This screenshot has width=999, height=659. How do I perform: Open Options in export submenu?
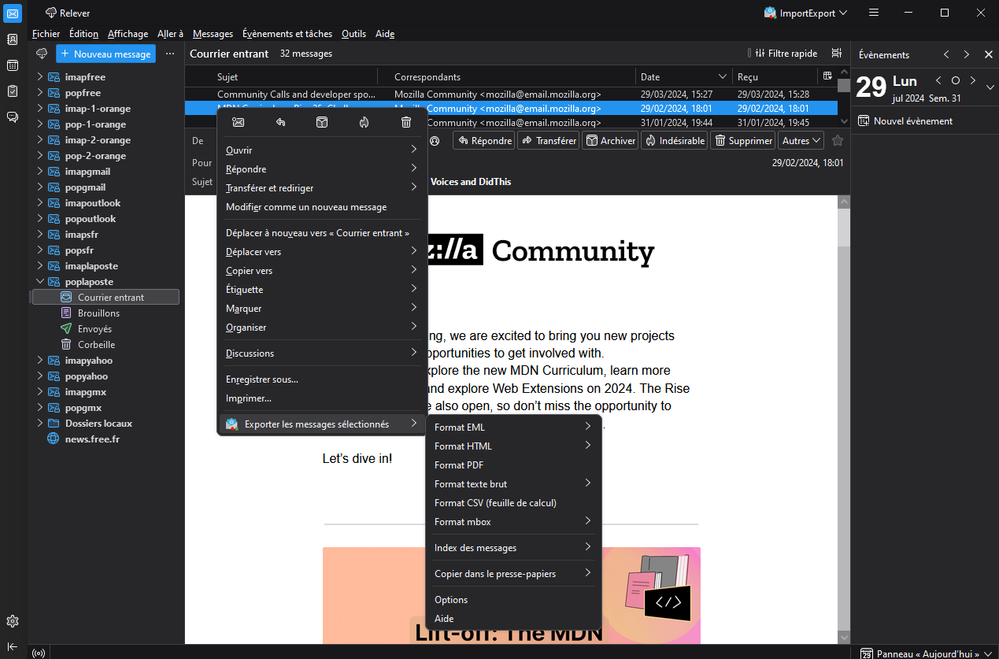coord(513,600)
